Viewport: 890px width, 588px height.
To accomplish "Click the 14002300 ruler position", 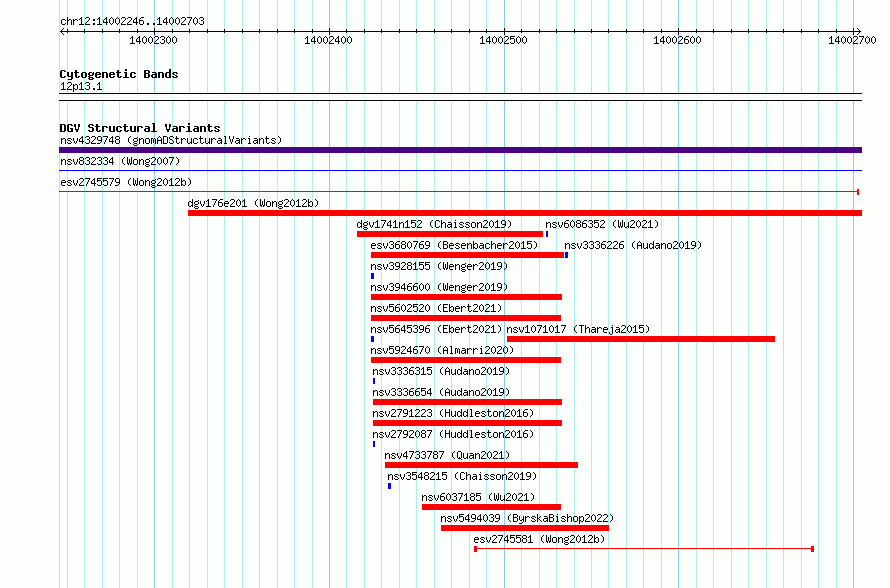I will pyautogui.click(x=153, y=40).
